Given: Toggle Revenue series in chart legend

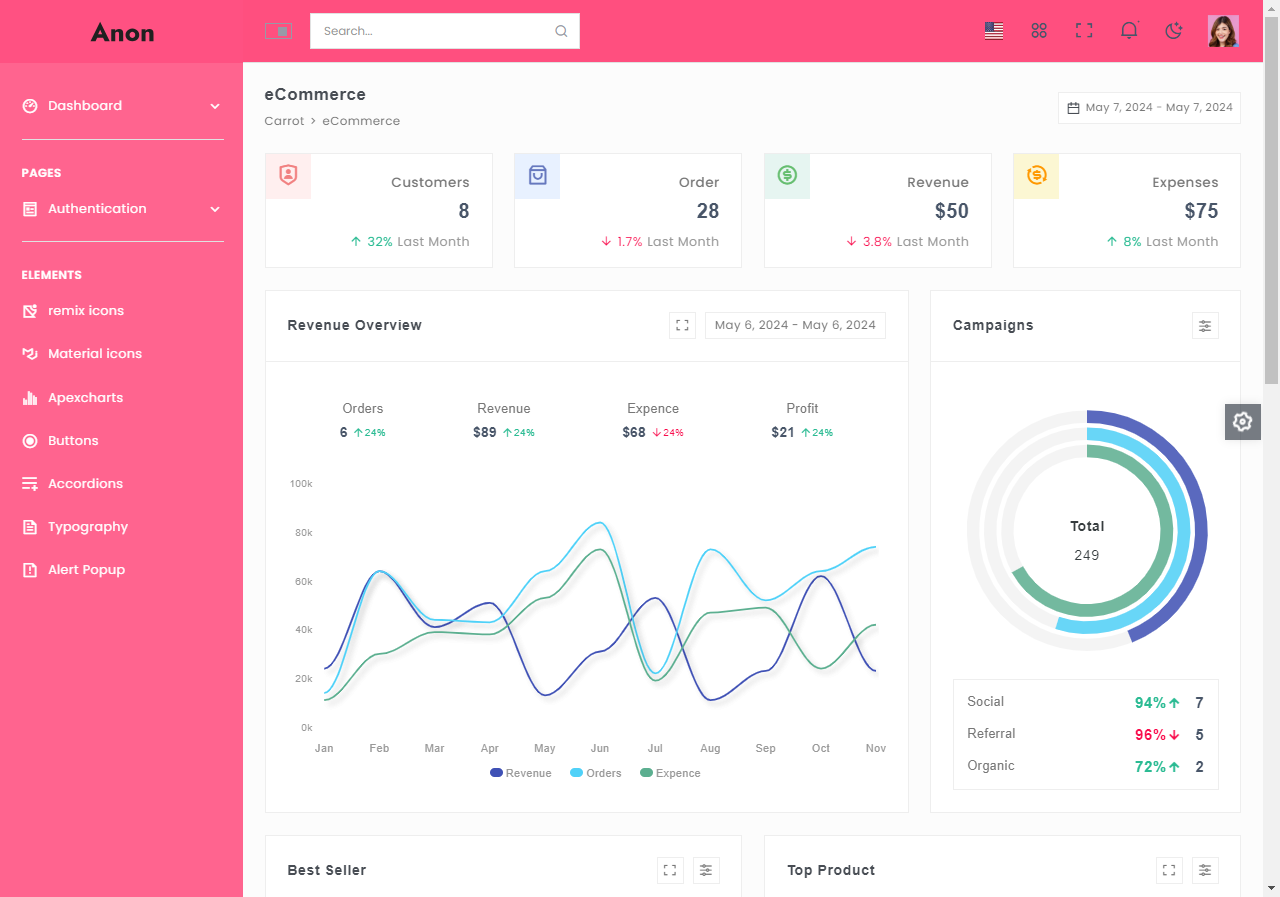Looking at the screenshot, I should tap(521, 773).
